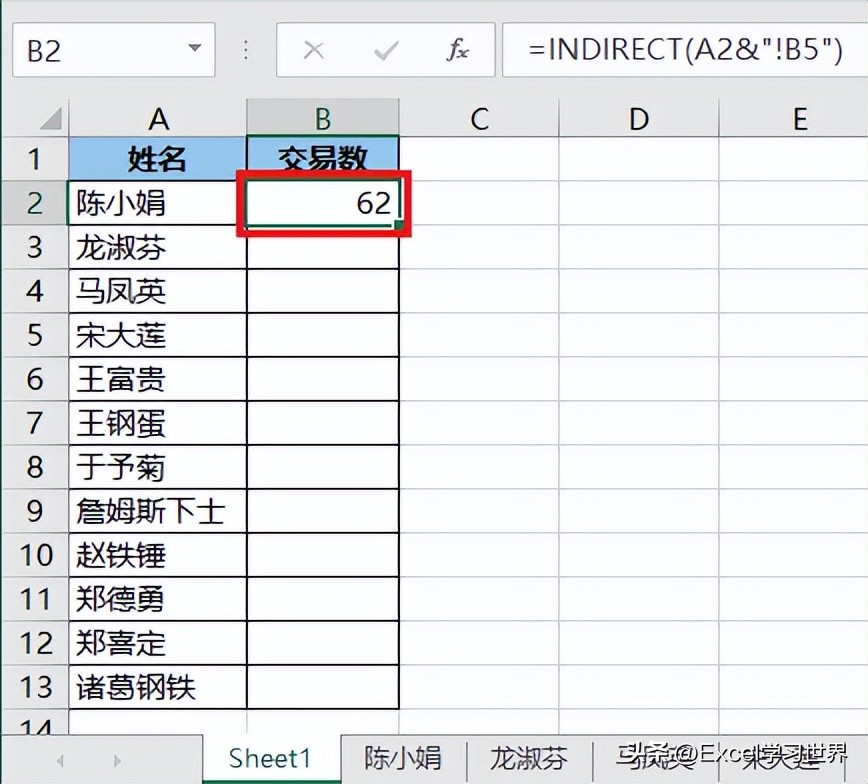Click the Name Box showing B2
The height and width of the screenshot is (784, 868).
point(113,50)
